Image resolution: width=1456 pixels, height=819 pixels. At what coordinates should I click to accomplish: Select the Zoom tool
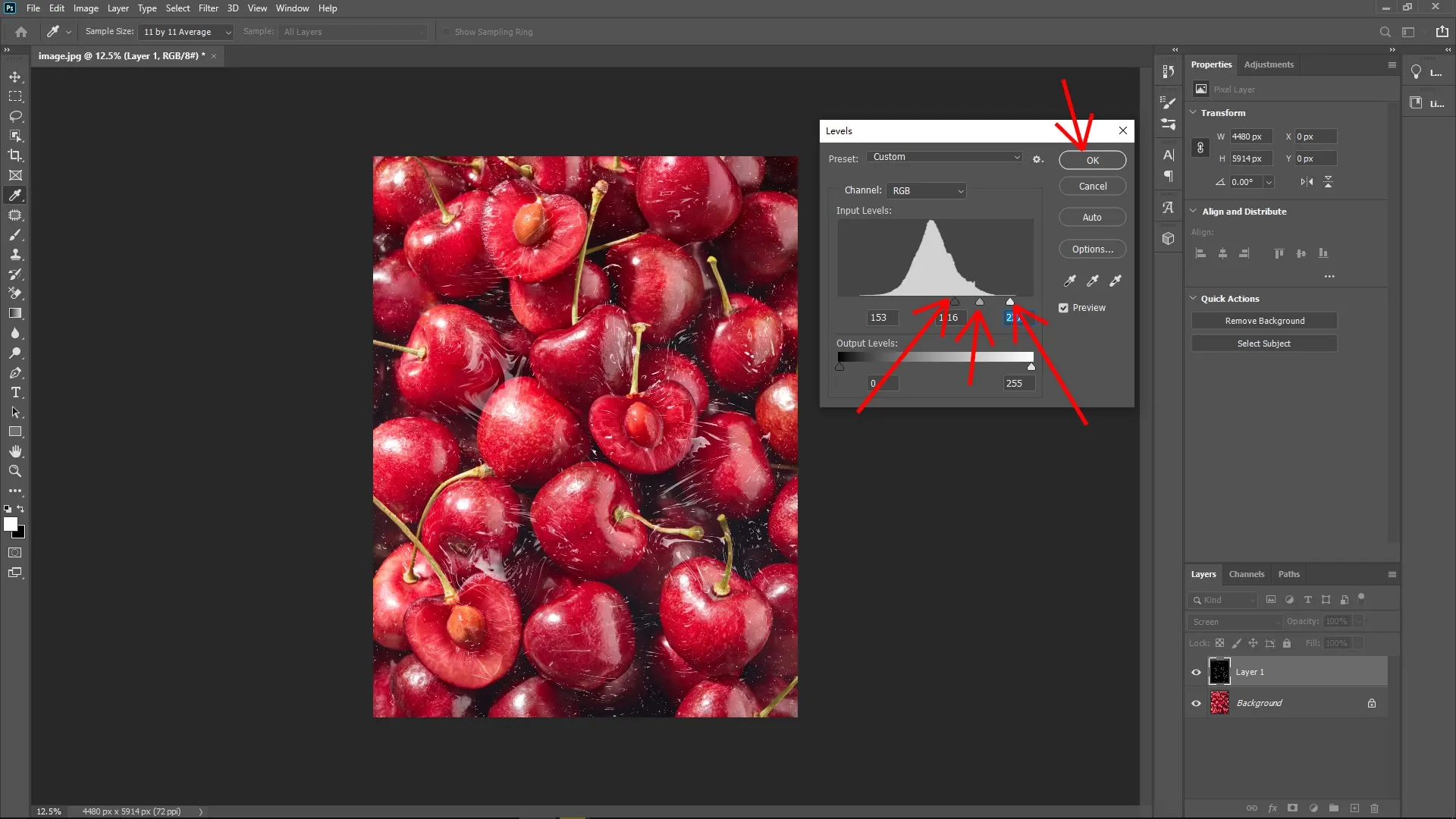pos(15,471)
